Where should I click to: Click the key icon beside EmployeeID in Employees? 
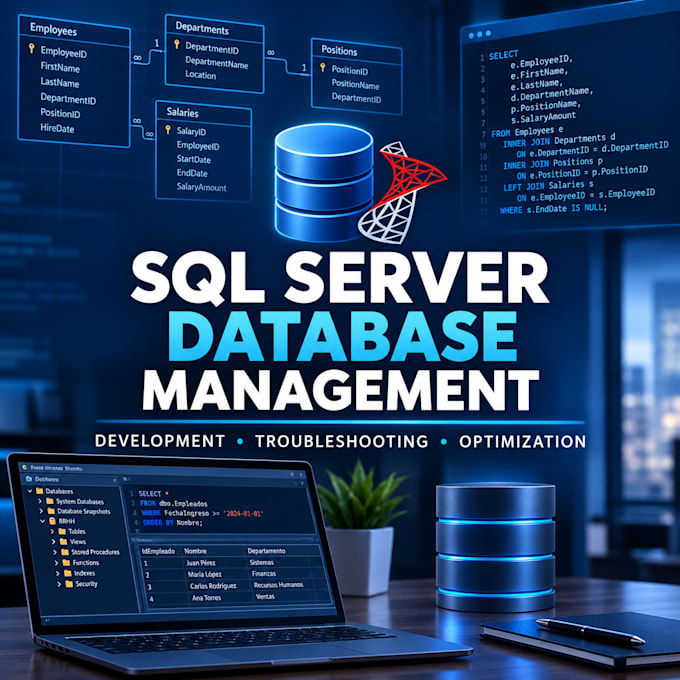(32, 48)
